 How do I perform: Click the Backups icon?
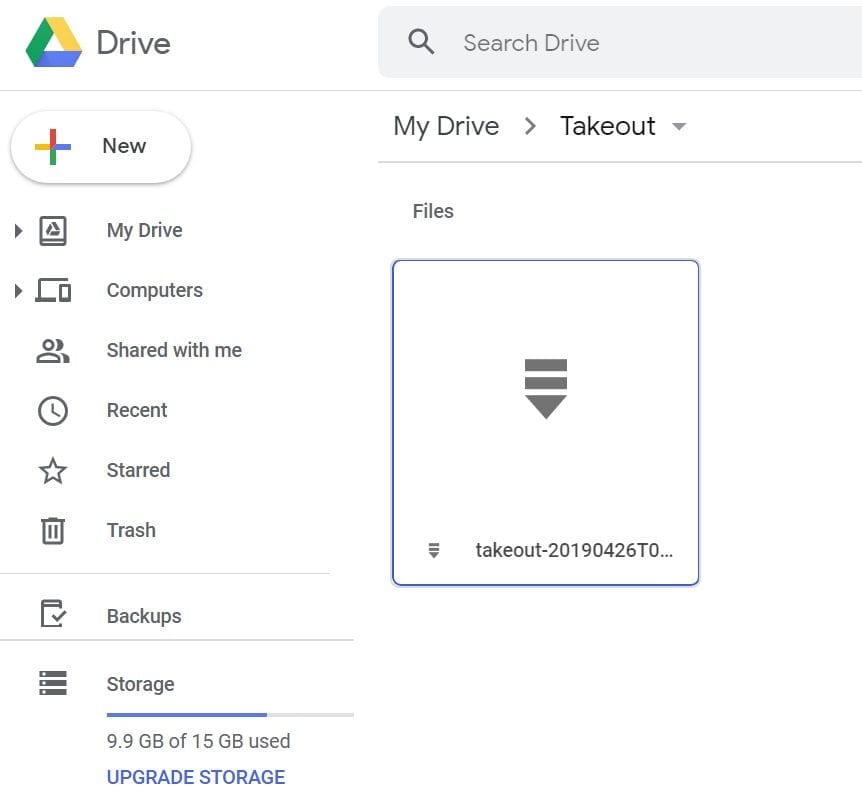pos(53,613)
